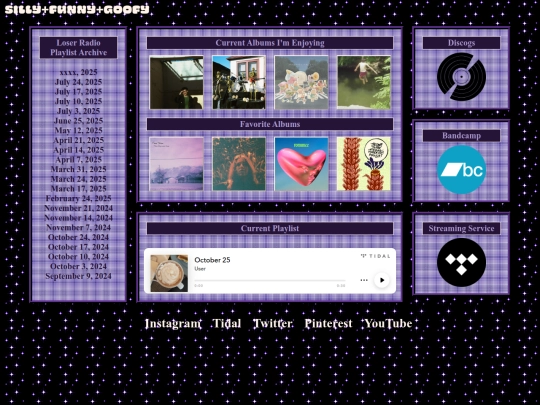Image resolution: width=540 pixels, height=405 pixels.
Task: Open the Discogs vinyl record icon
Action: [461, 76]
